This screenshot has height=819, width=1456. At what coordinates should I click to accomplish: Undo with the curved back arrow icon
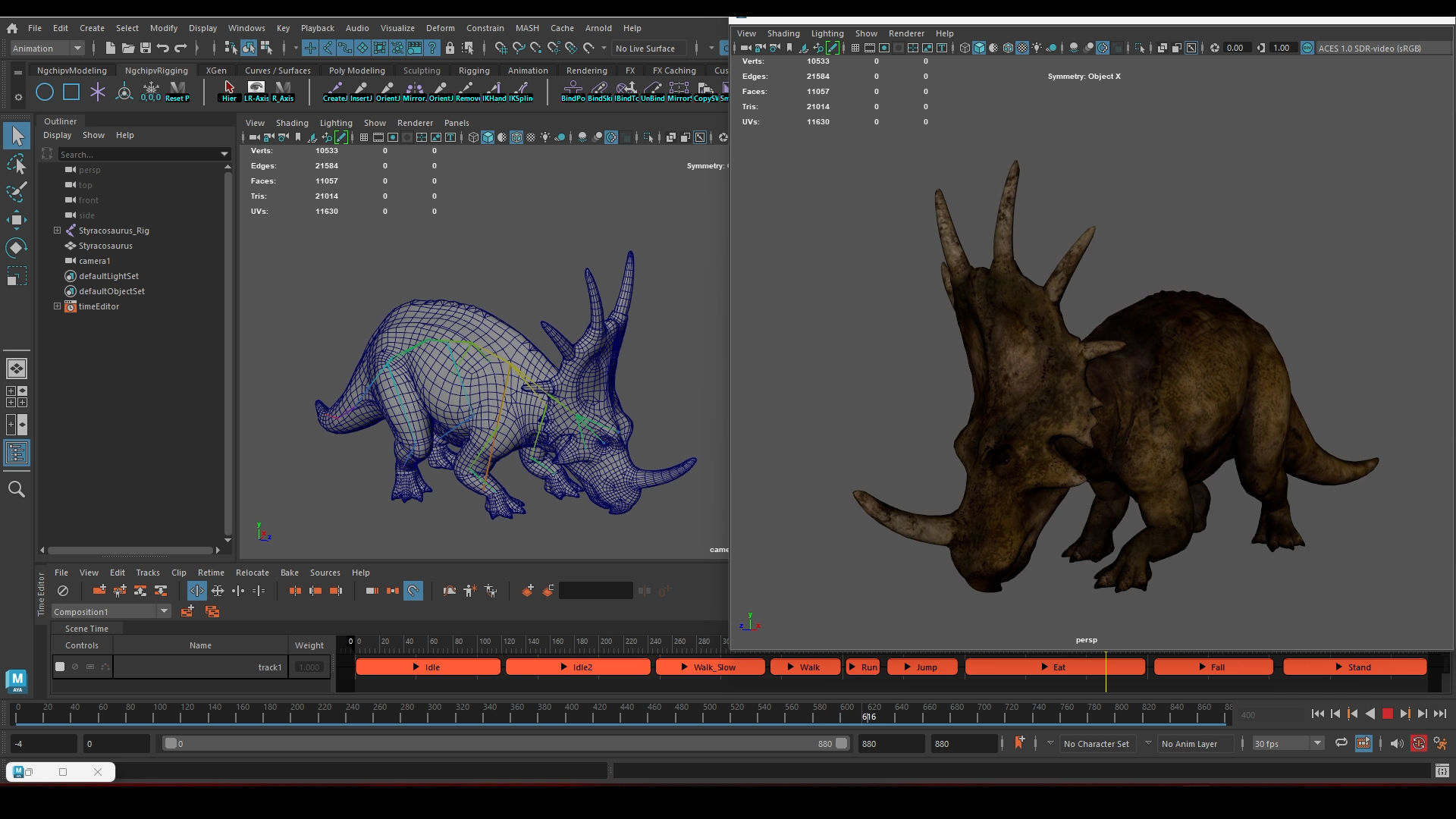pos(163,48)
